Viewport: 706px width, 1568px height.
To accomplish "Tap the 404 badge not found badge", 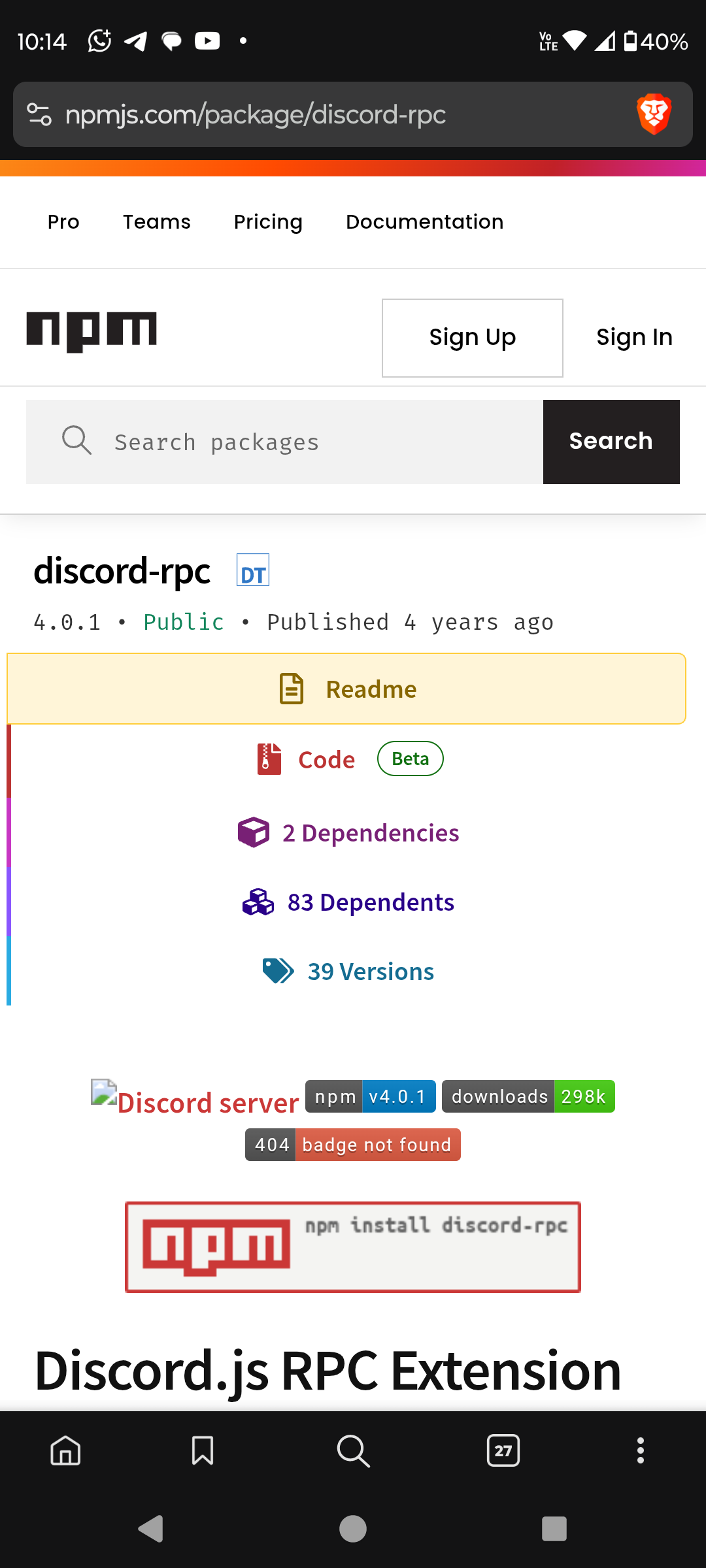I will point(353,1145).
